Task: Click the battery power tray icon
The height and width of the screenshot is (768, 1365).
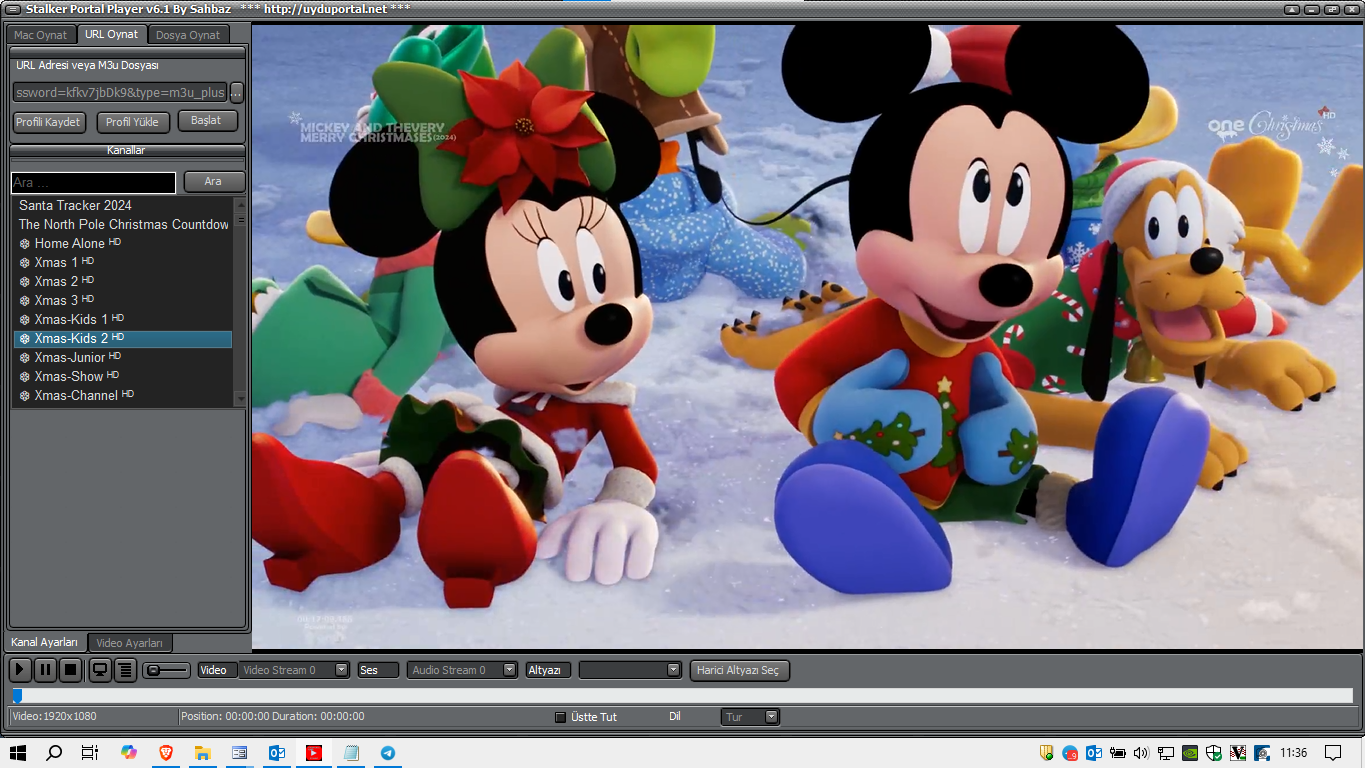Action: click(1118, 753)
